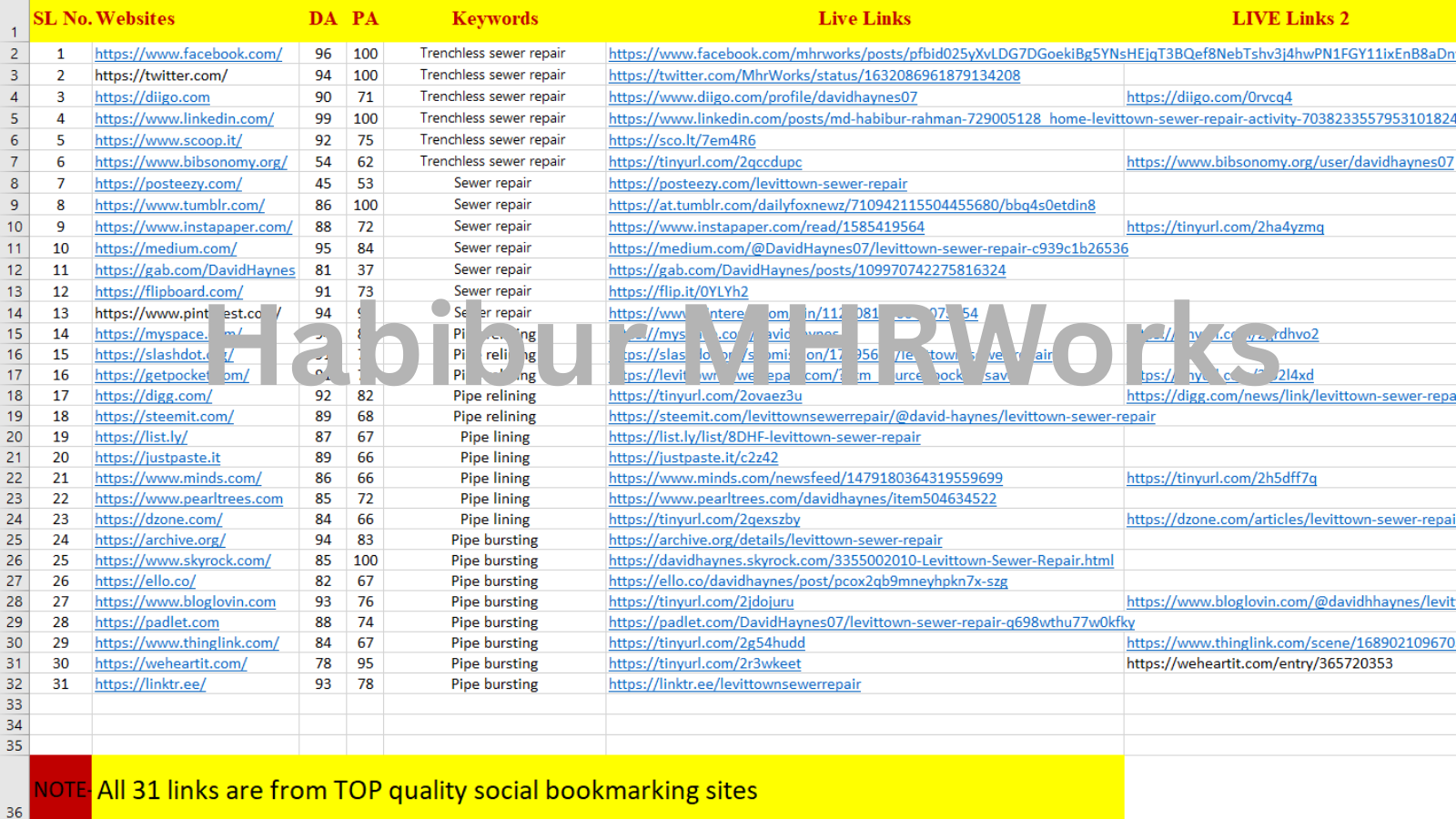Select the https://twitter.com/ plain text cell

click(161, 76)
